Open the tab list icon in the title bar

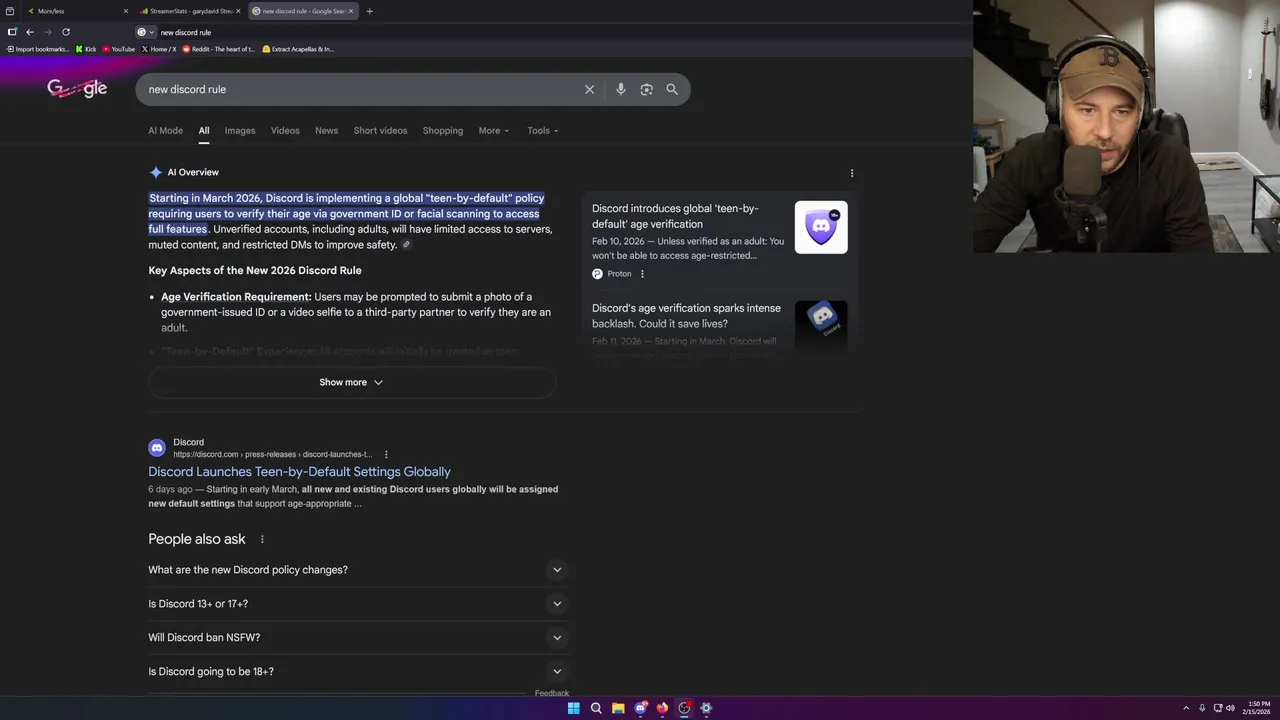10,11
